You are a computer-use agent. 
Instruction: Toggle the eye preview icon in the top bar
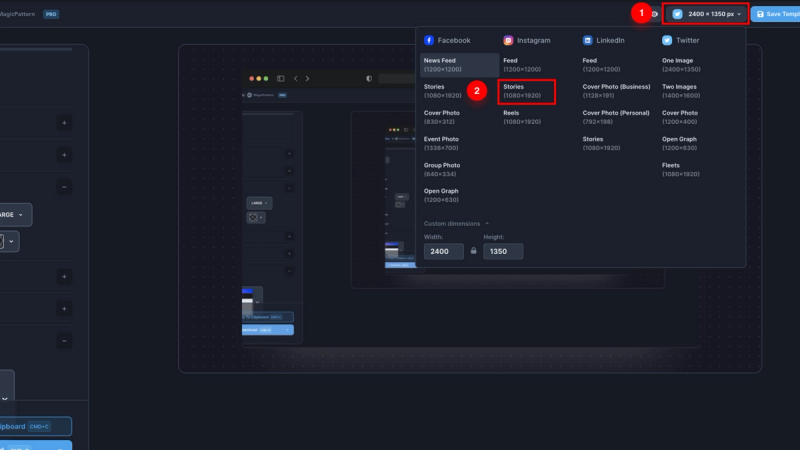pyautogui.click(x=655, y=14)
